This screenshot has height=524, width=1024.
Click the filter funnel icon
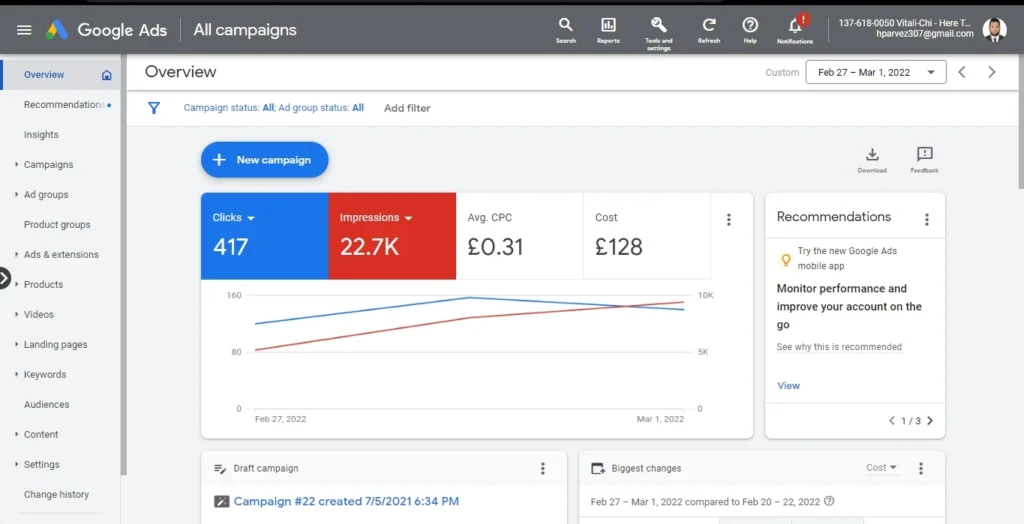click(154, 108)
